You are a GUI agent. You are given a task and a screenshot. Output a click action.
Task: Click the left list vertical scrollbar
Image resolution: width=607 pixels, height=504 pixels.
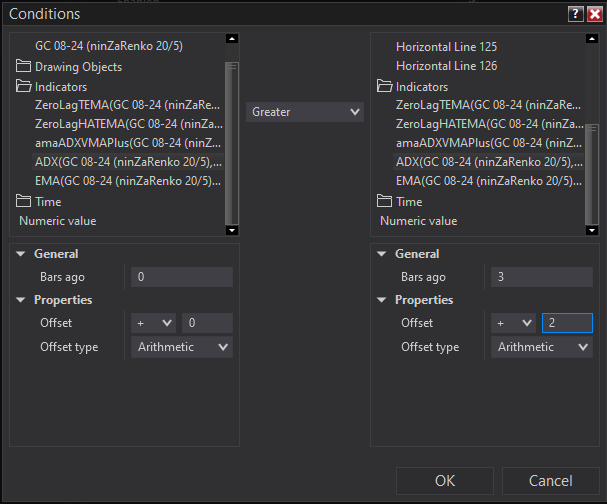[x=232, y=130]
